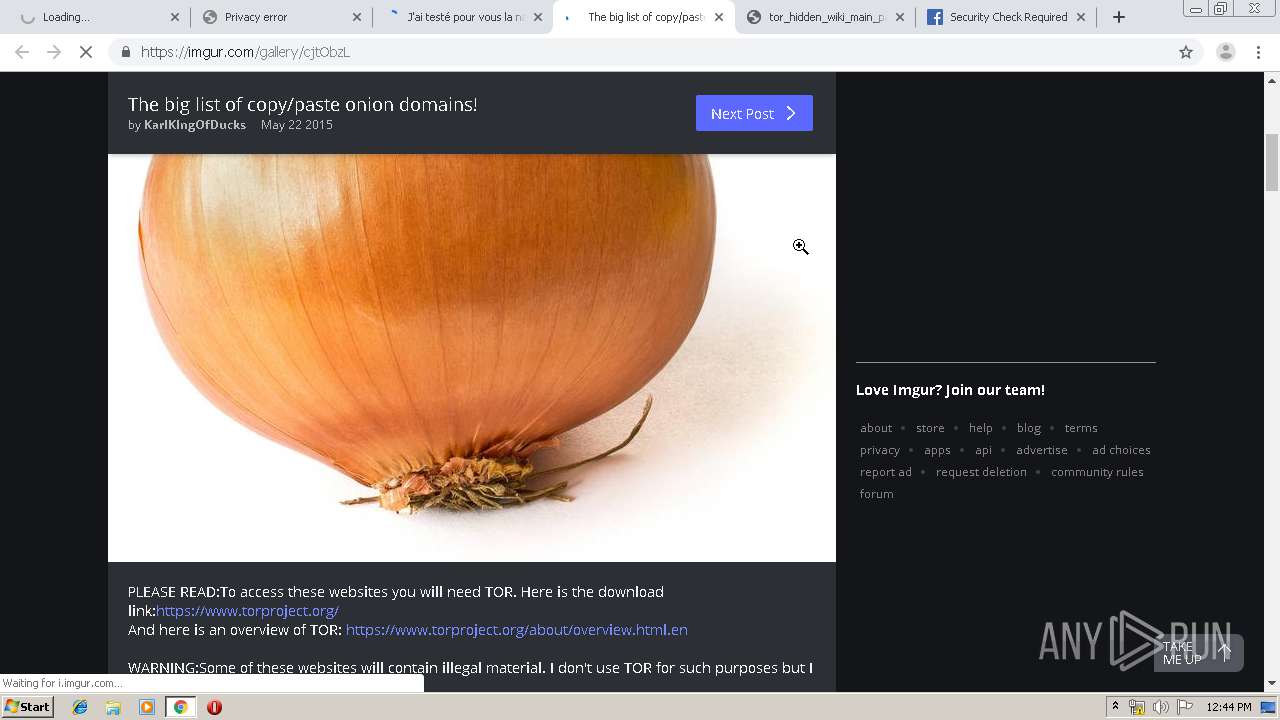Open the ad choices footer link
This screenshot has width=1280, height=720.
(x=1121, y=450)
